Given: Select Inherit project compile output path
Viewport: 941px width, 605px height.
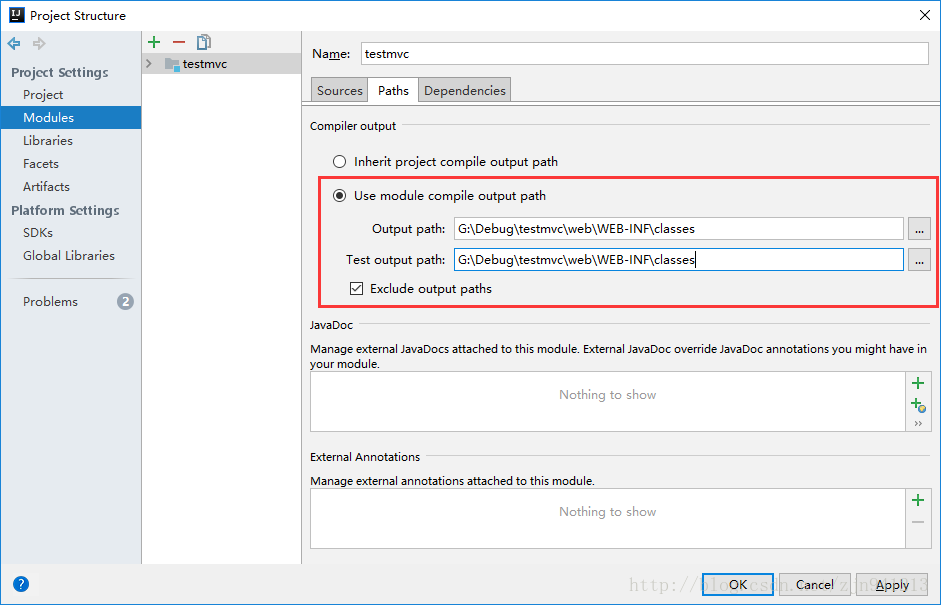Looking at the screenshot, I should [x=340, y=161].
